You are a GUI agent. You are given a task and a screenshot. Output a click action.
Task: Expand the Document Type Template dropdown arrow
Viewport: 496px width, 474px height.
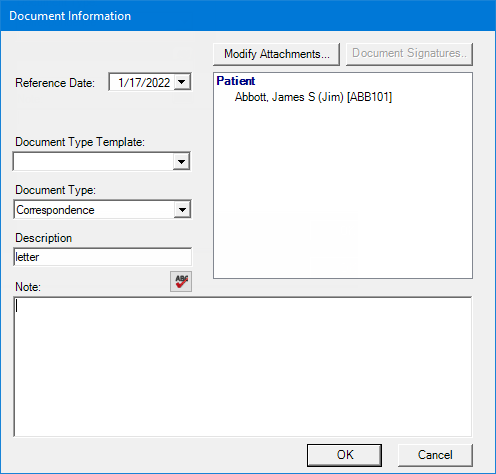point(181,162)
